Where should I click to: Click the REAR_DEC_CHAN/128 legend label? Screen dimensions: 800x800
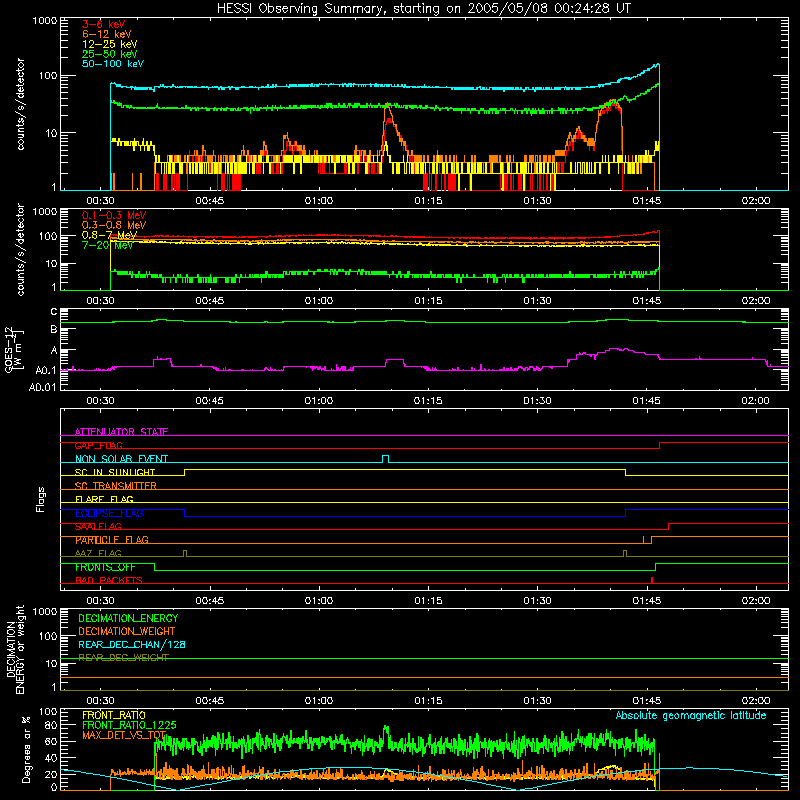pos(132,644)
